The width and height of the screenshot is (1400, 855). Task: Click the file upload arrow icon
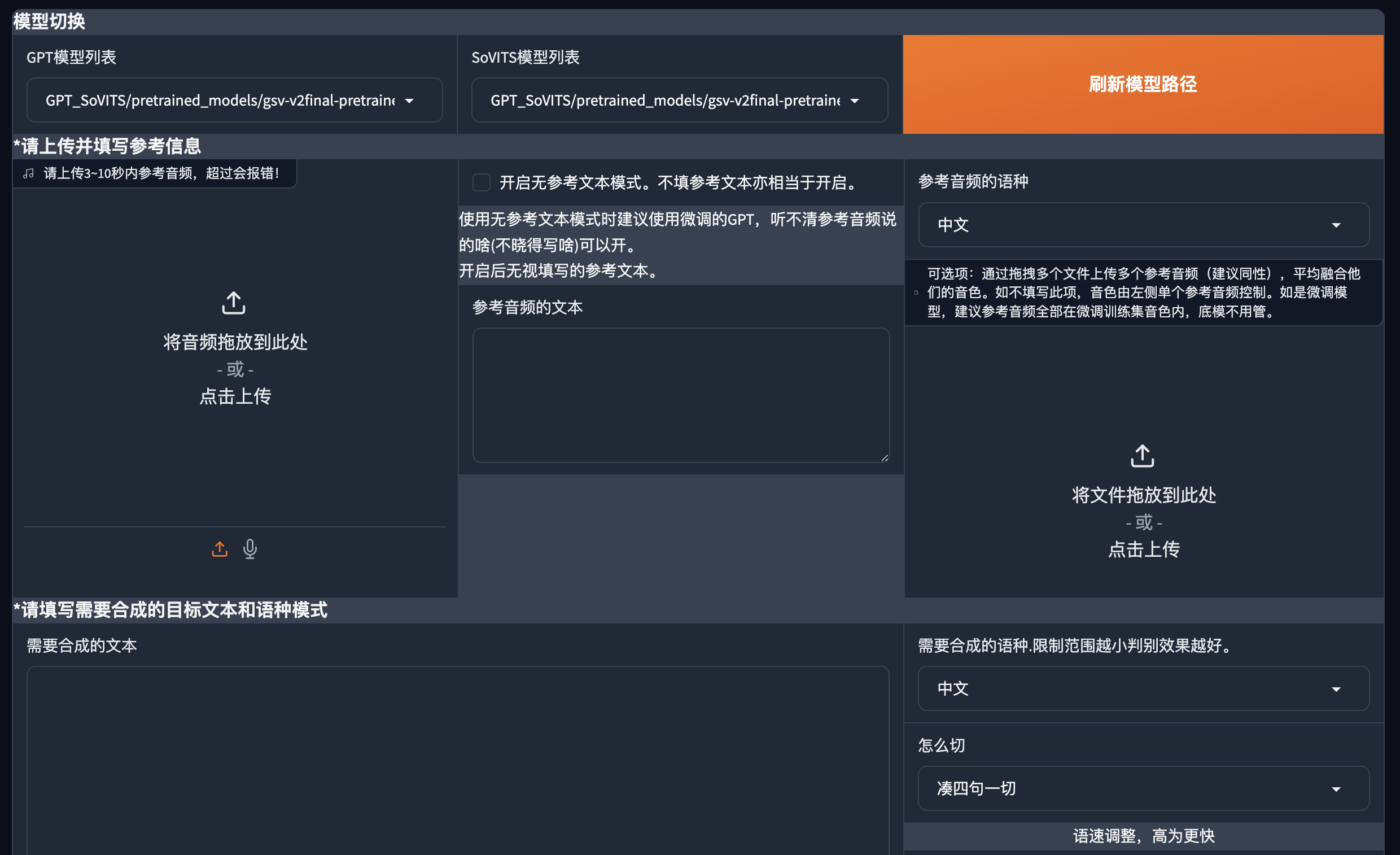point(1142,456)
